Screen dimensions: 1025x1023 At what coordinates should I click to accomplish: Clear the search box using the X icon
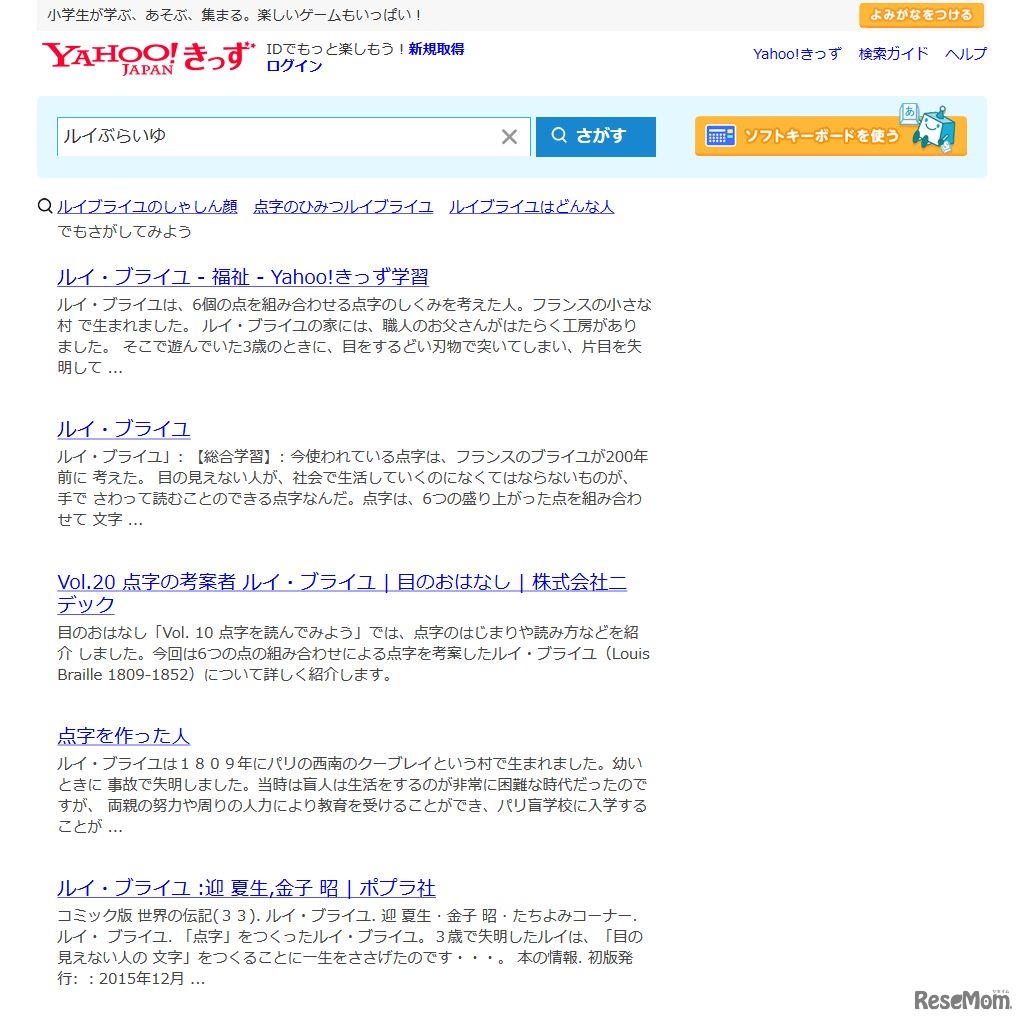pyautogui.click(x=510, y=137)
